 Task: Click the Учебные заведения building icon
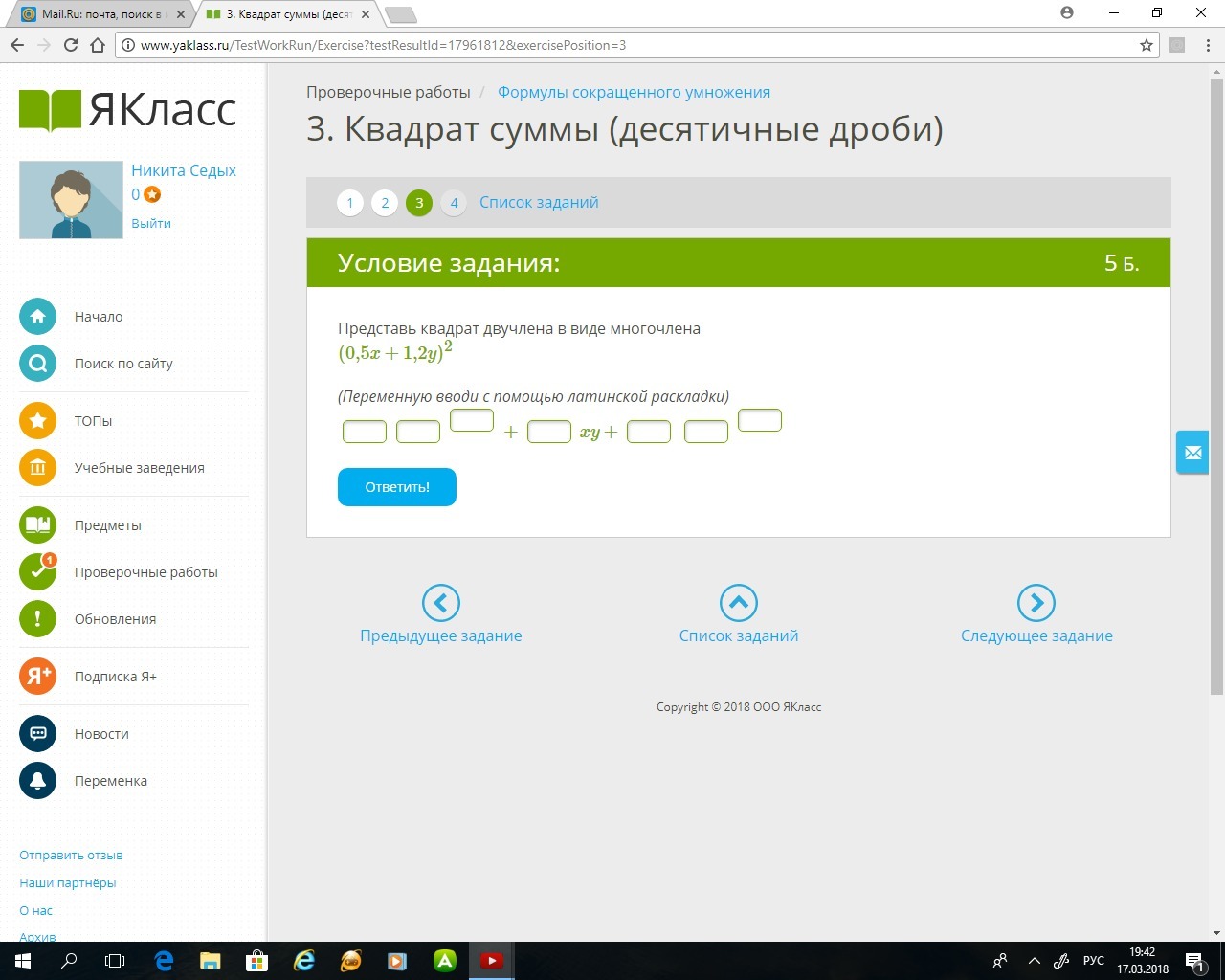coord(37,468)
